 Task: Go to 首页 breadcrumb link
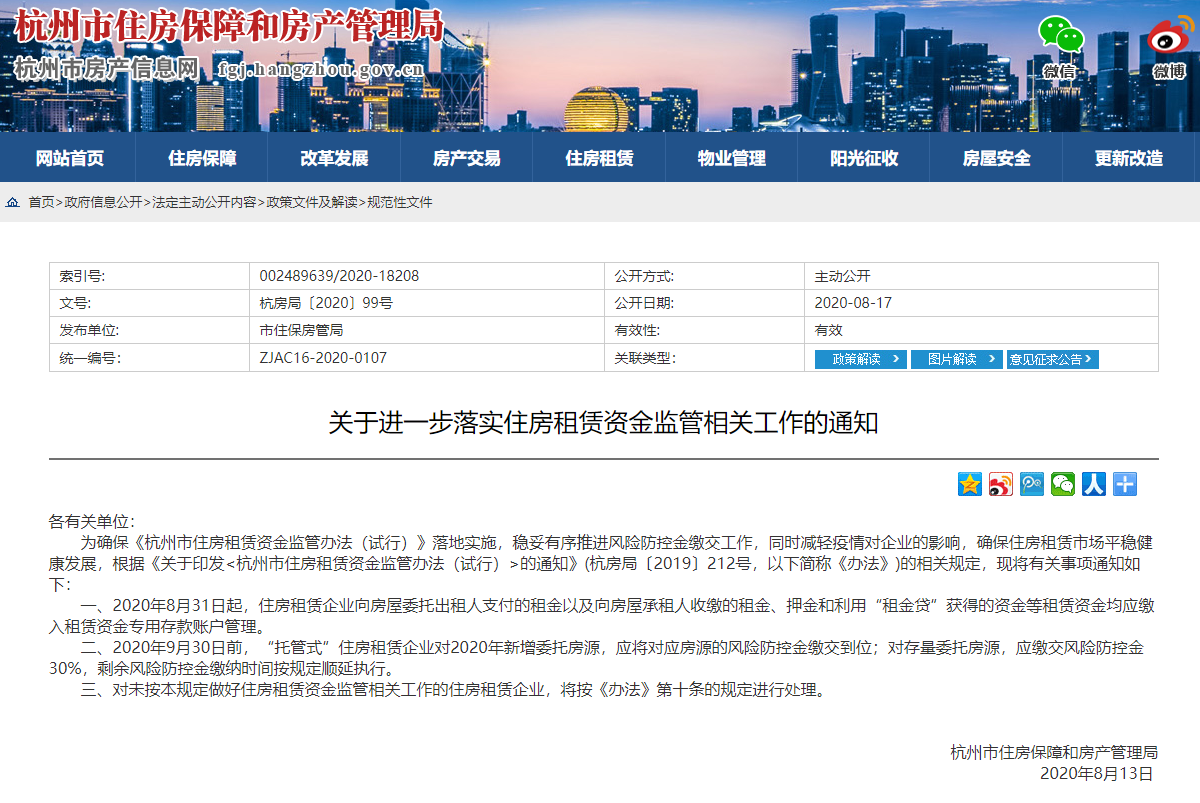[x=41, y=202]
